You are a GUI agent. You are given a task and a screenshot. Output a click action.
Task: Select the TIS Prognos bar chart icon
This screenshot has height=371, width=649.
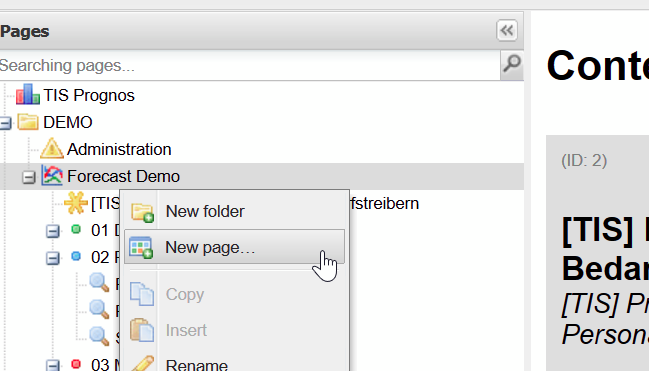pyautogui.click(x=28, y=94)
